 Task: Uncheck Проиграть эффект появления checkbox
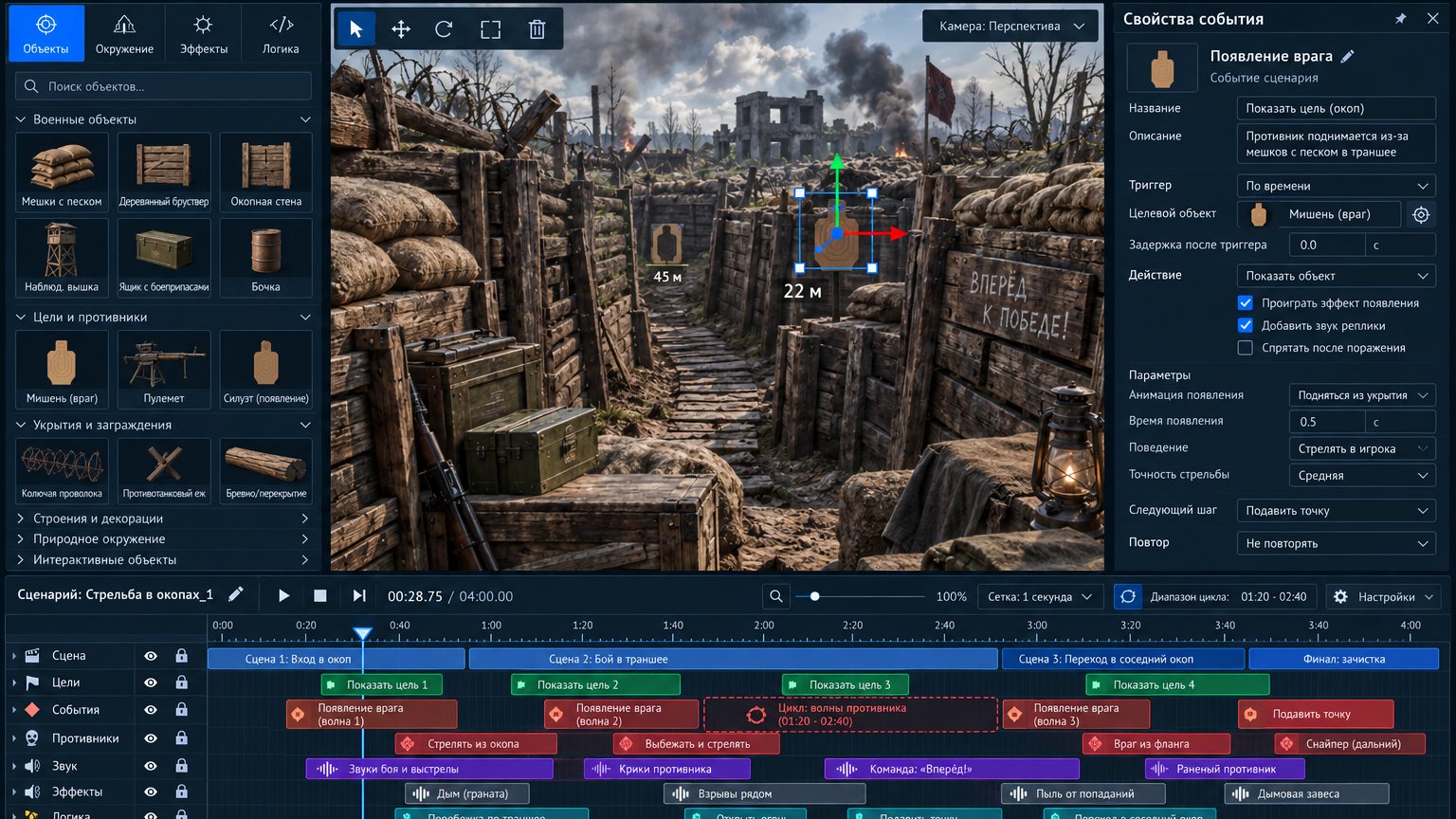tap(1246, 303)
